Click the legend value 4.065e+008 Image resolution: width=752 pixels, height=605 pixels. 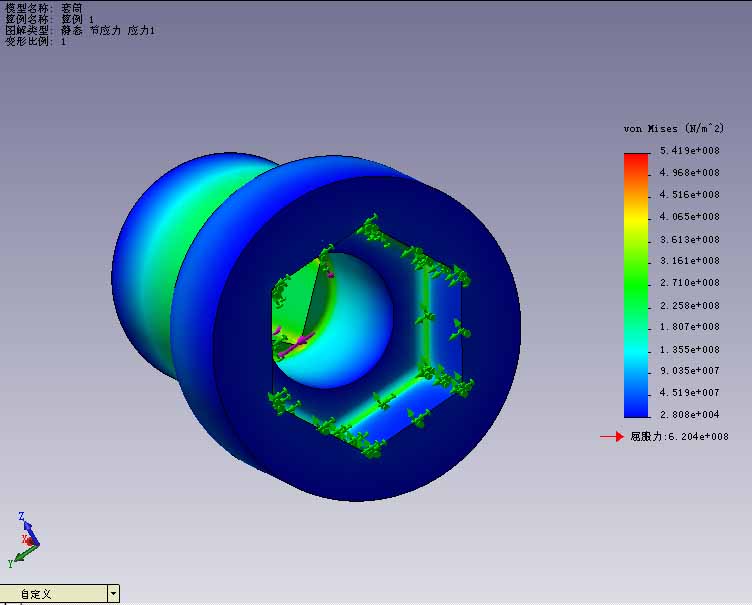point(690,216)
